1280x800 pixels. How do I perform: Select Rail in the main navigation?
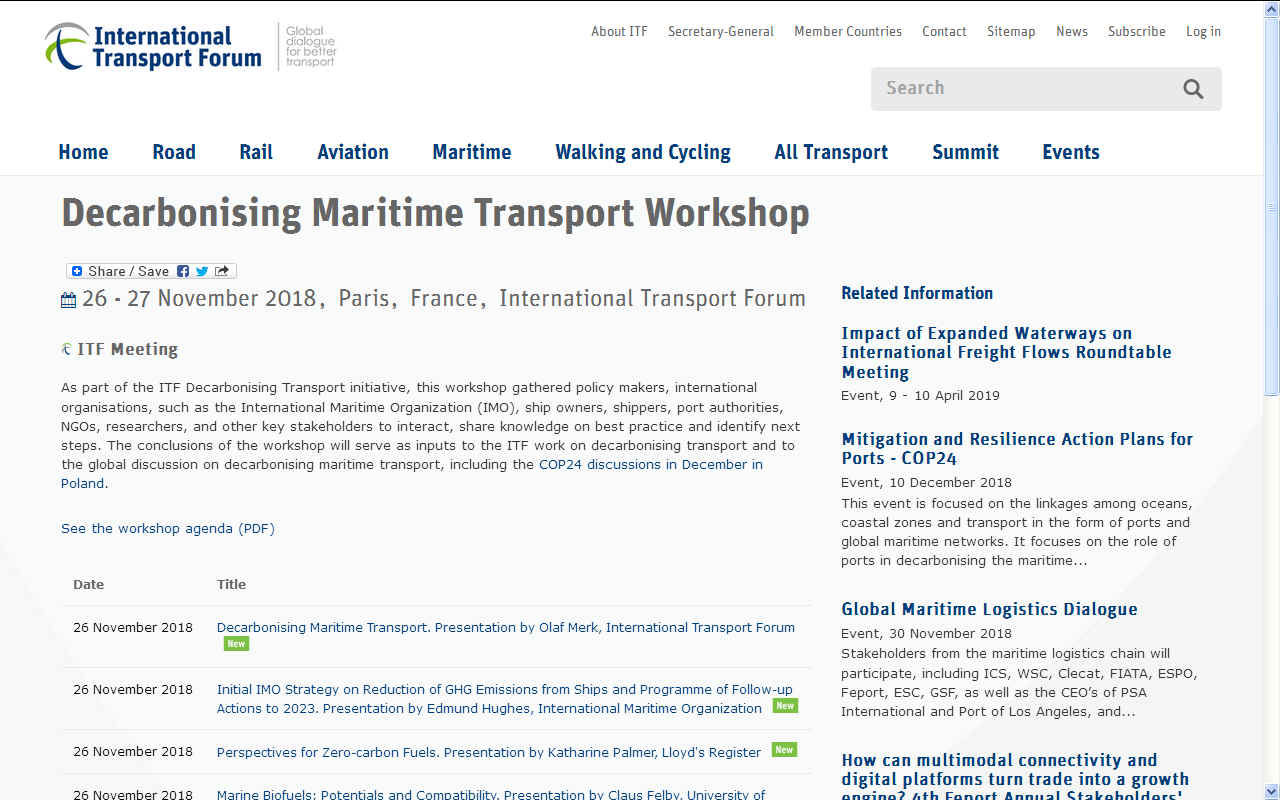256,152
